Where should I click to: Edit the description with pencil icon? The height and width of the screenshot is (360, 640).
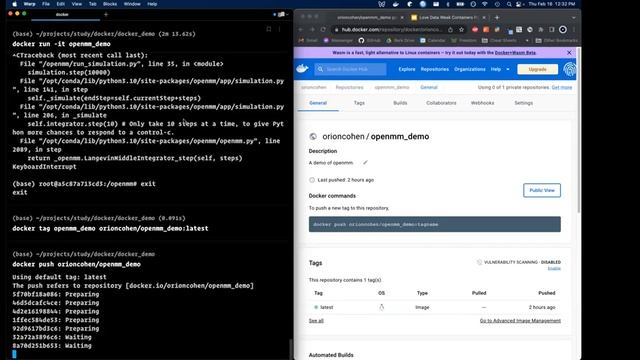365,162
